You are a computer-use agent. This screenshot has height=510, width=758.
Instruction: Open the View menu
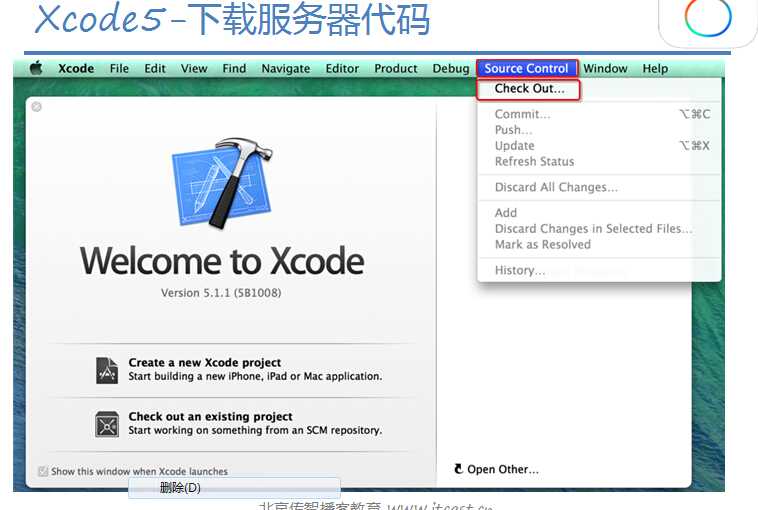coord(194,69)
